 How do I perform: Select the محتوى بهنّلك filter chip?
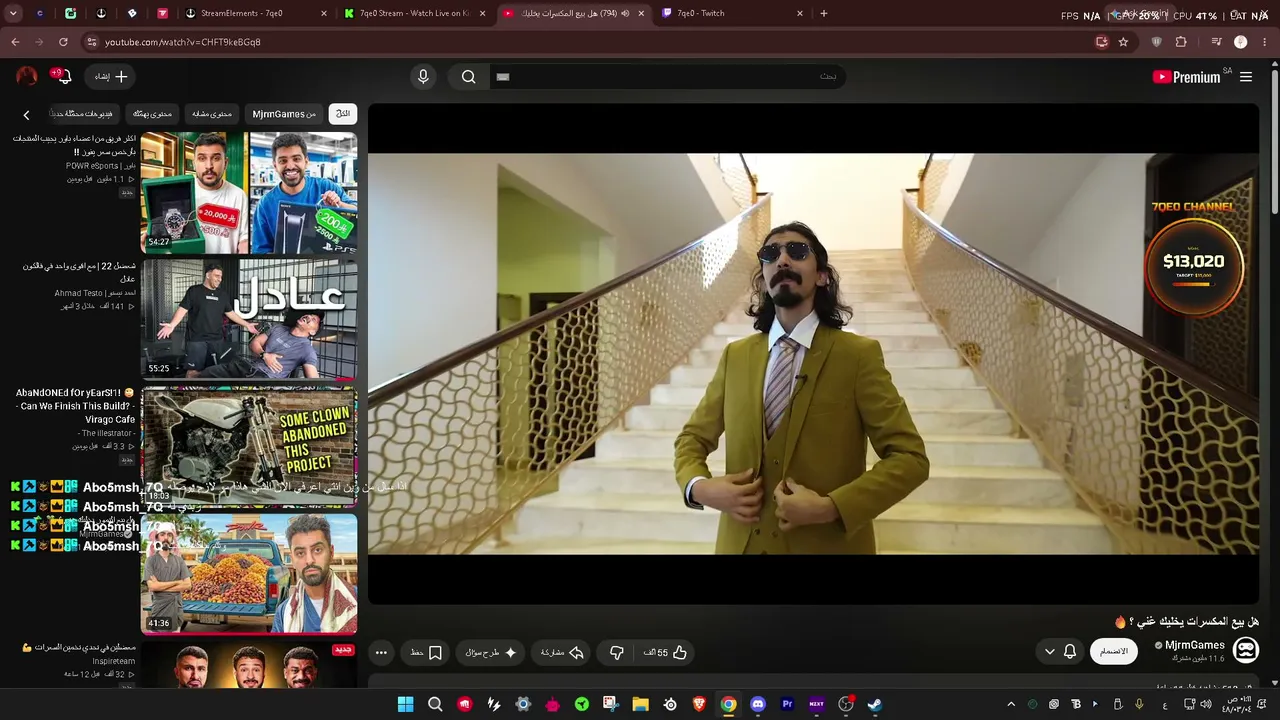[152, 114]
